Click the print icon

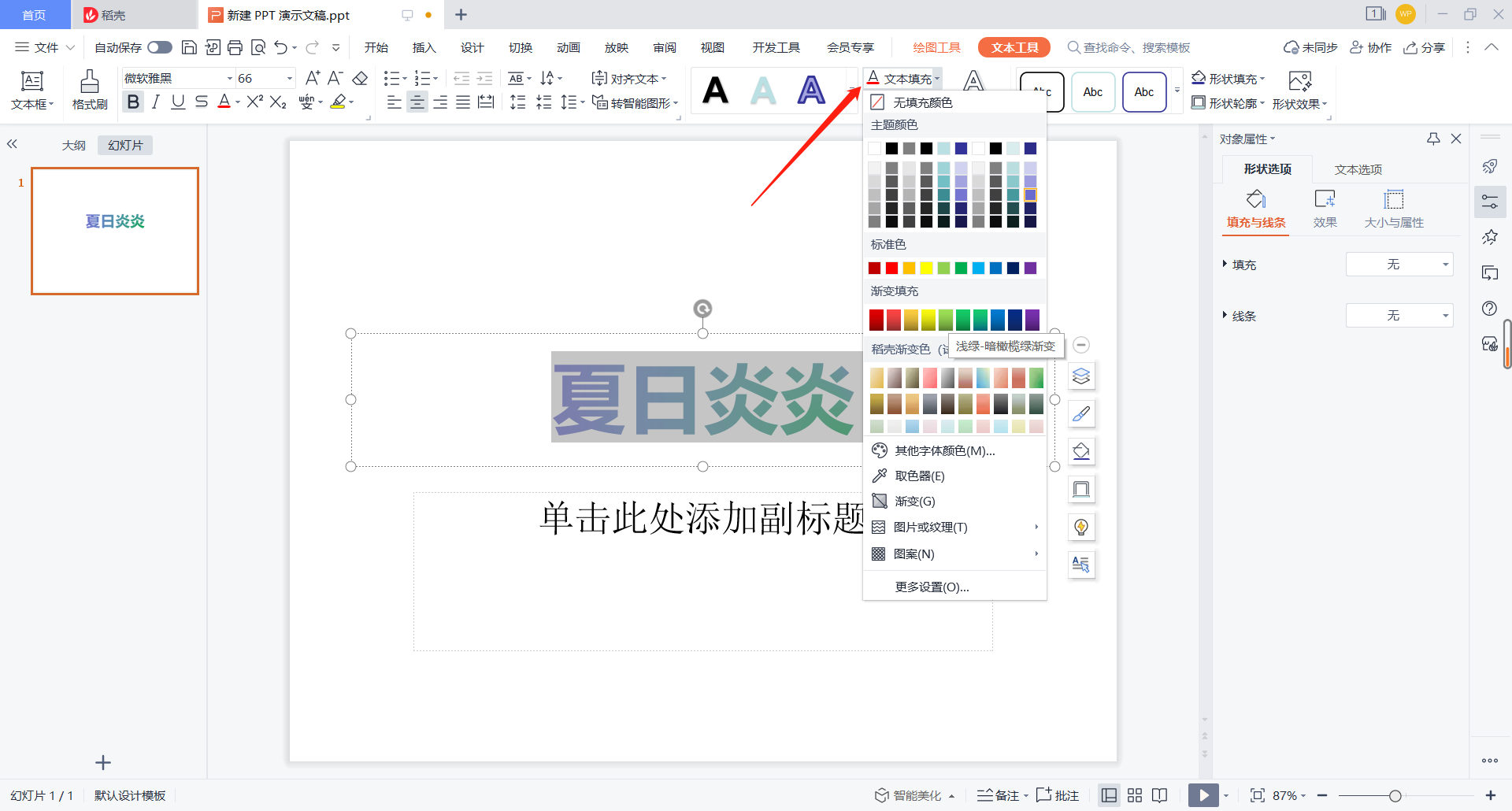tap(235, 47)
